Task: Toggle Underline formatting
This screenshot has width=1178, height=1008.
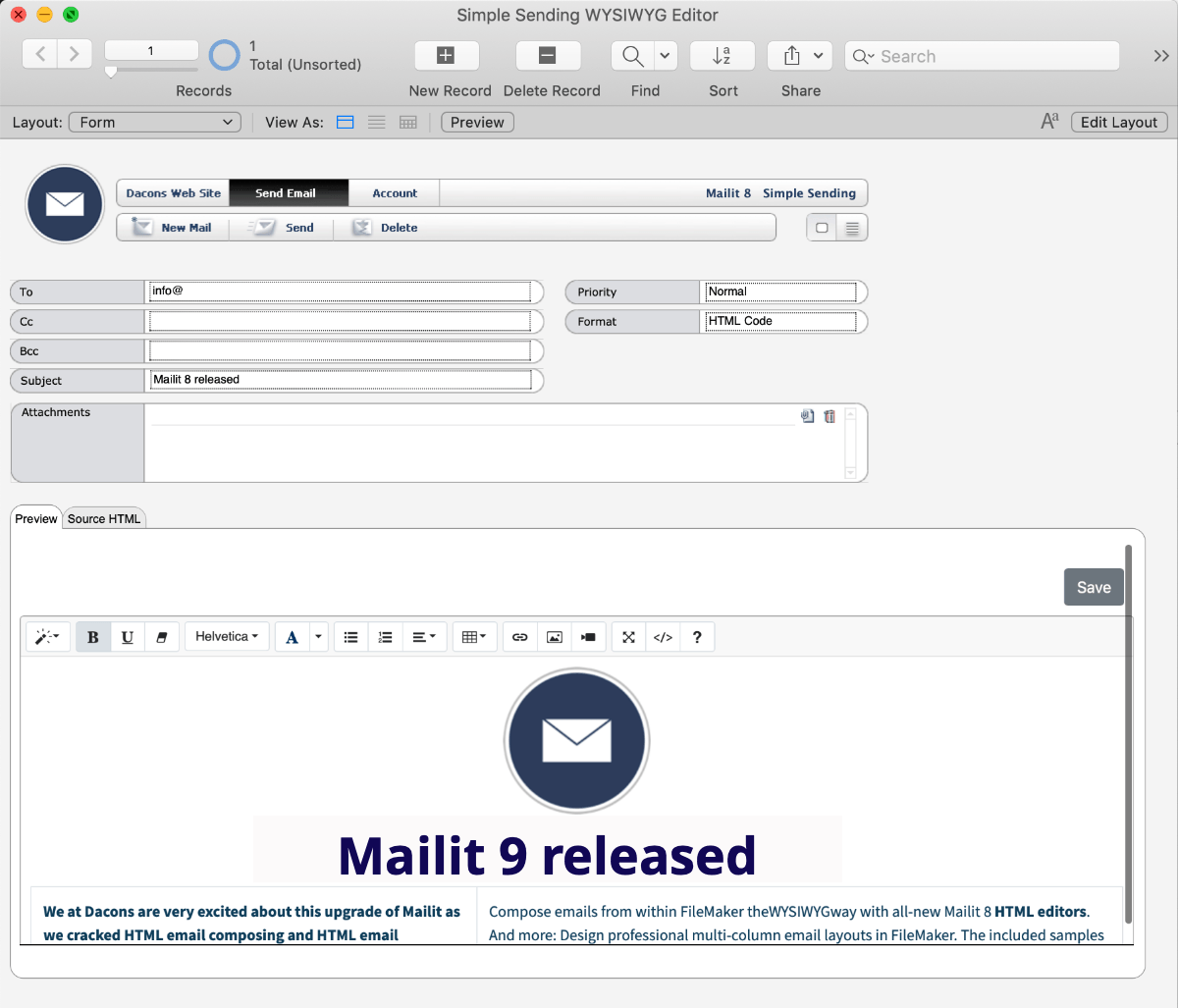Action: (x=128, y=637)
